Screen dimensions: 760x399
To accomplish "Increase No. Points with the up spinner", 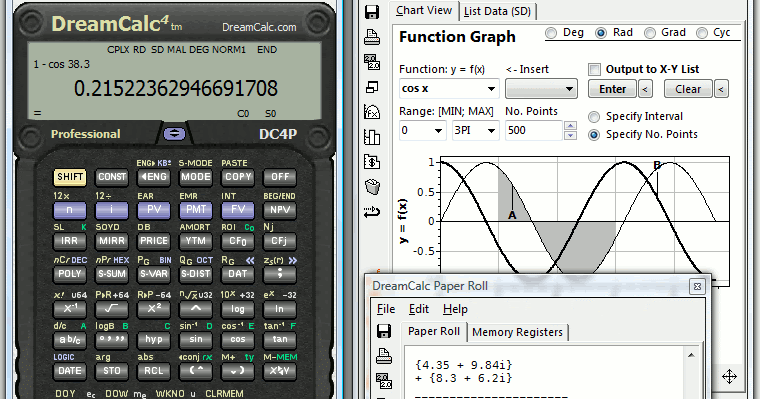I will (x=570, y=126).
